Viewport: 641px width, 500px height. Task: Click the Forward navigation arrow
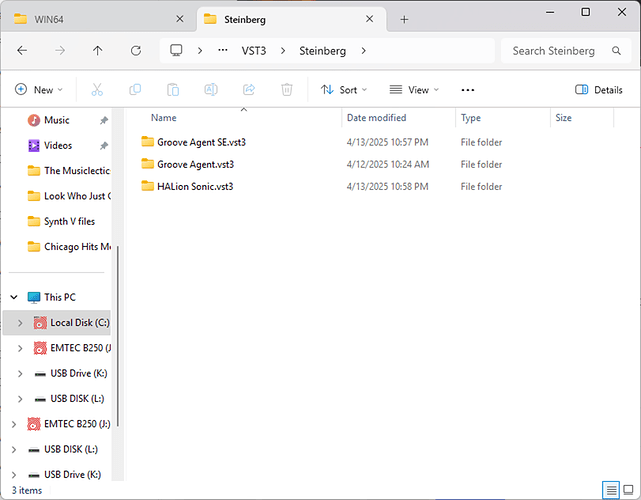pos(60,51)
